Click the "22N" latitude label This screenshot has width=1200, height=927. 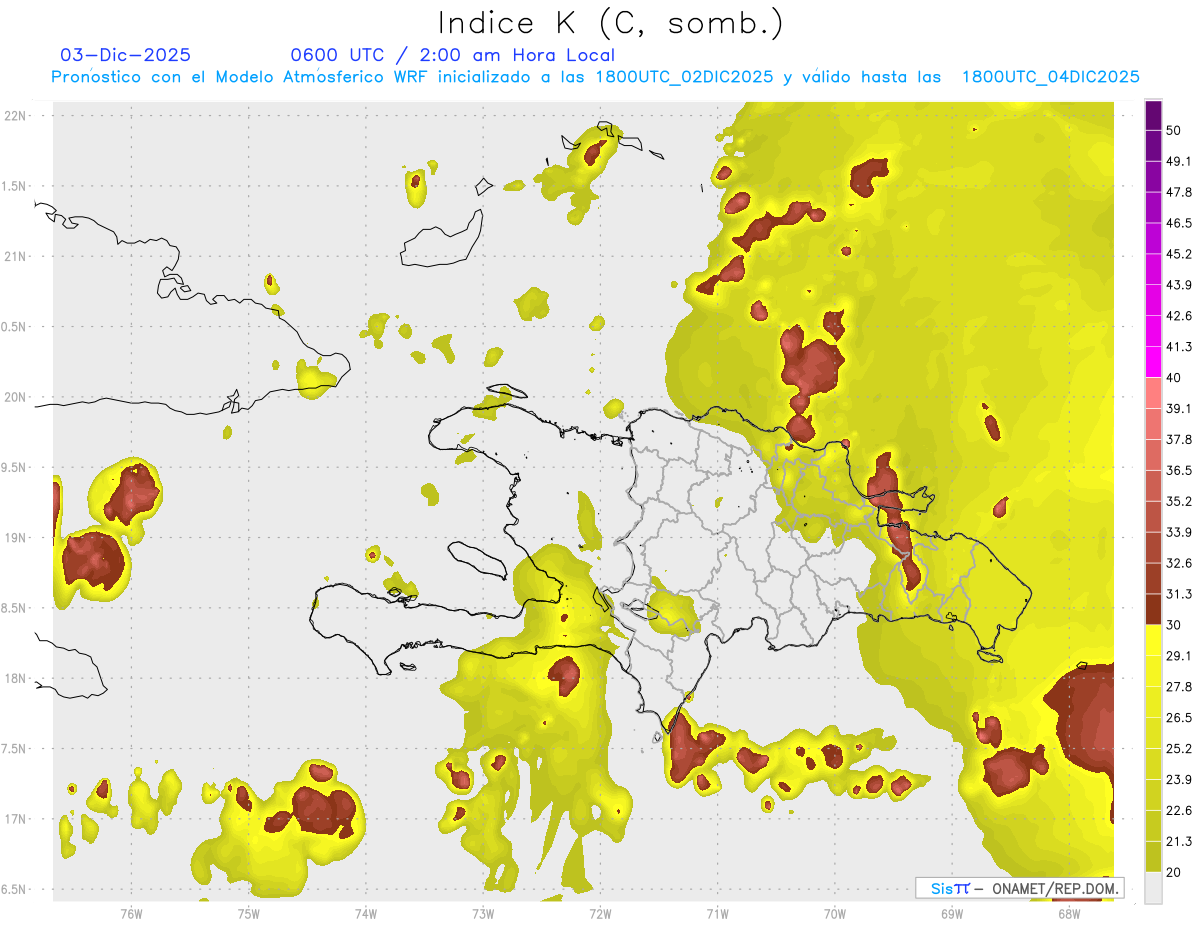(15, 116)
